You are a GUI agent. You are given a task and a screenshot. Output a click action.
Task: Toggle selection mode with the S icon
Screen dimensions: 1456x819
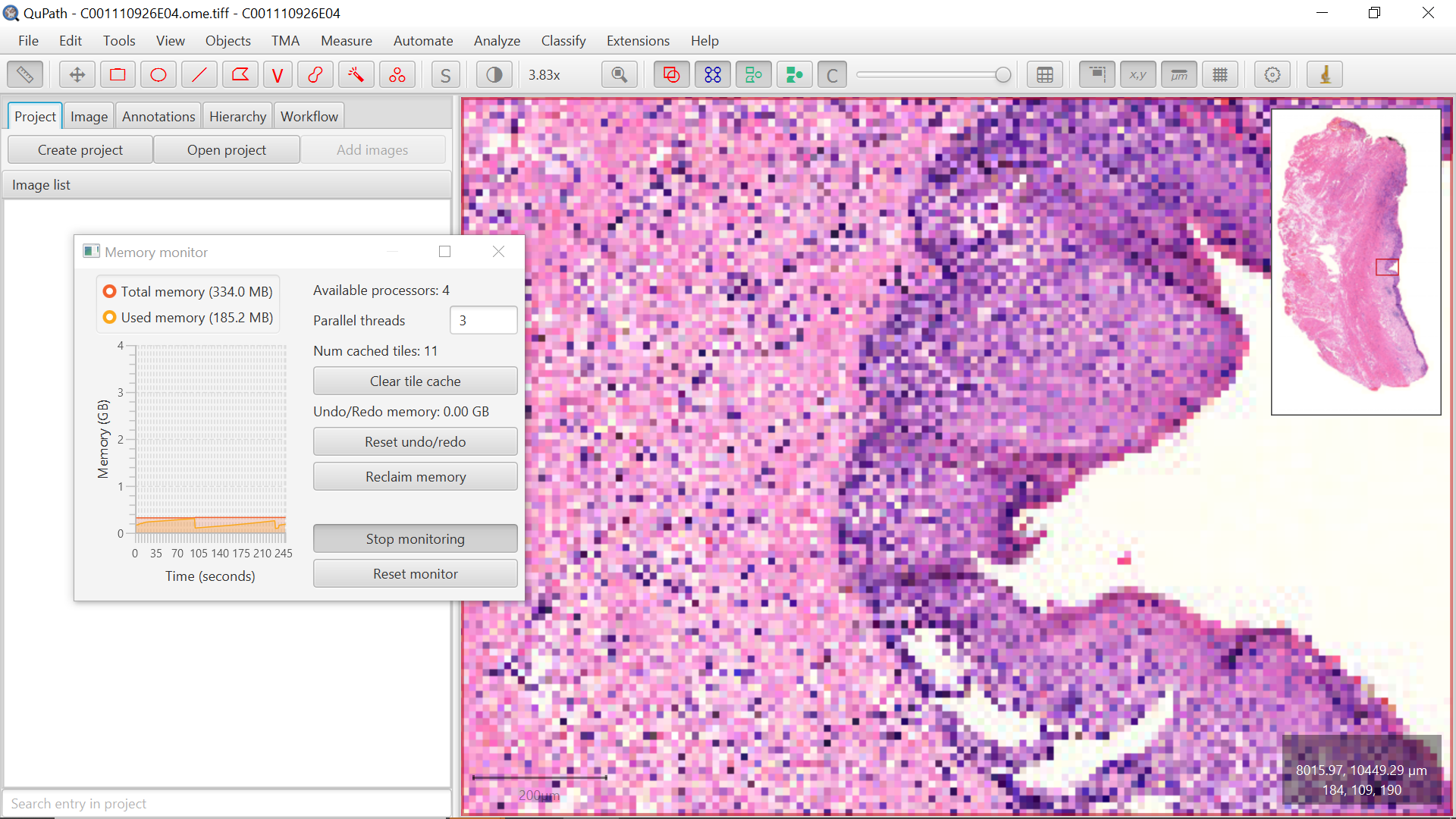(446, 74)
